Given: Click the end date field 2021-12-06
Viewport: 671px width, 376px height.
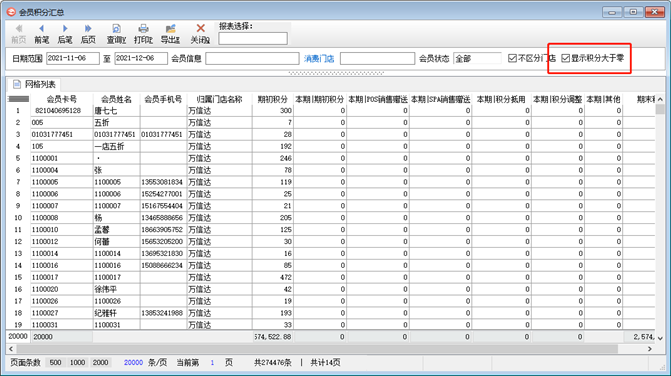Looking at the screenshot, I should 141,58.
